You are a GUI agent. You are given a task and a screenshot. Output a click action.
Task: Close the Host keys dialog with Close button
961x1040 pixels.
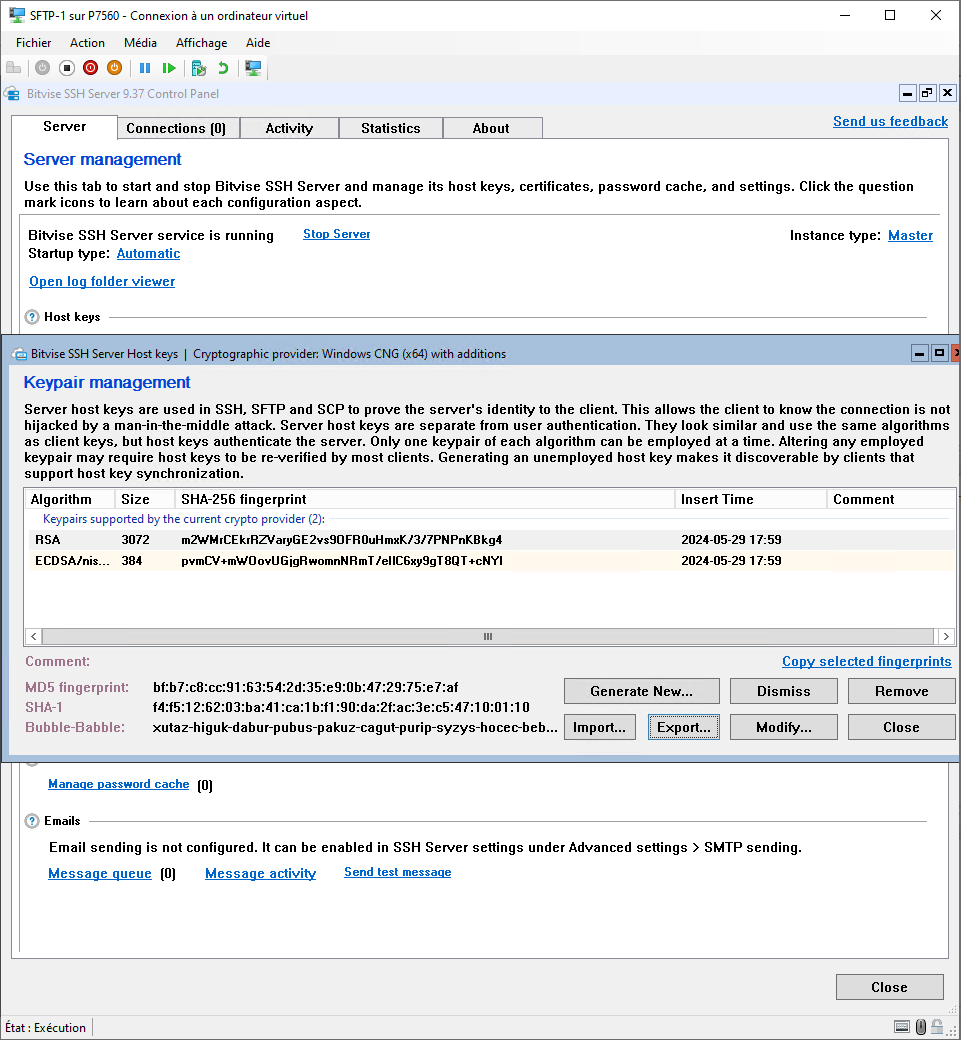(x=901, y=727)
